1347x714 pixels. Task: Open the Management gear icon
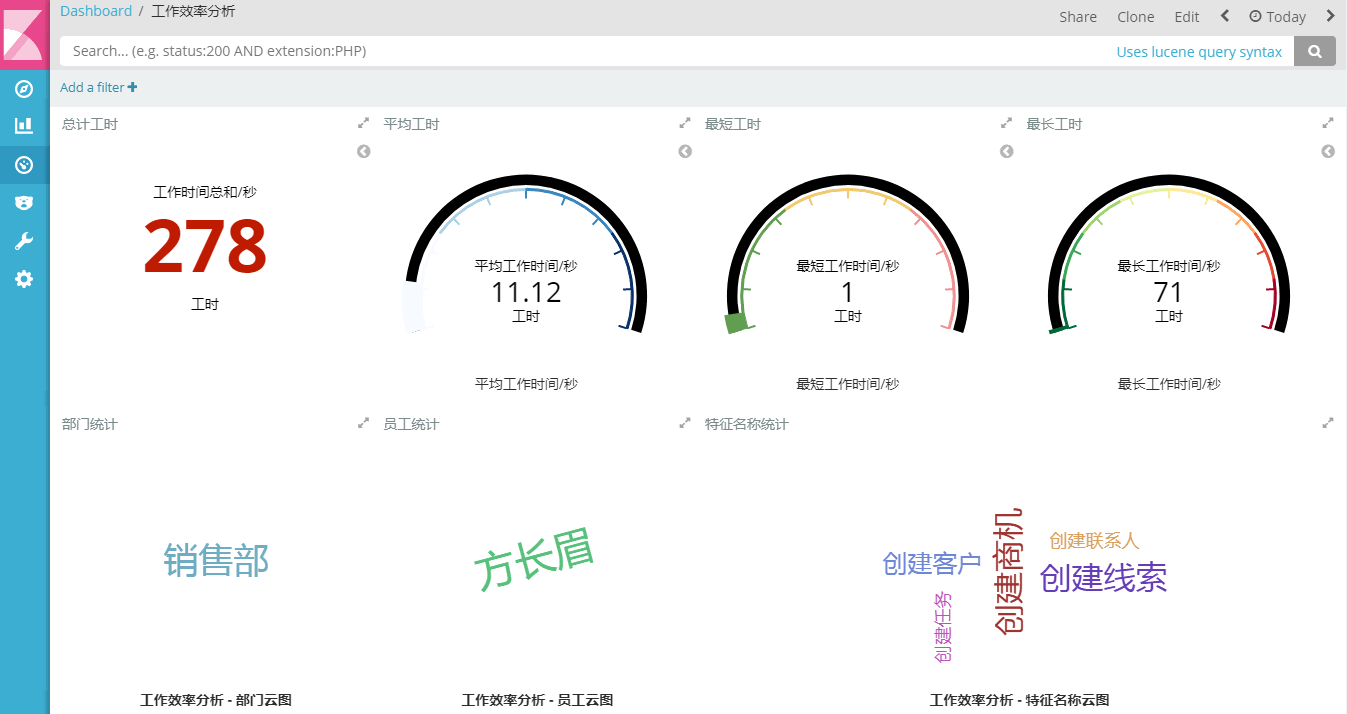(x=24, y=279)
